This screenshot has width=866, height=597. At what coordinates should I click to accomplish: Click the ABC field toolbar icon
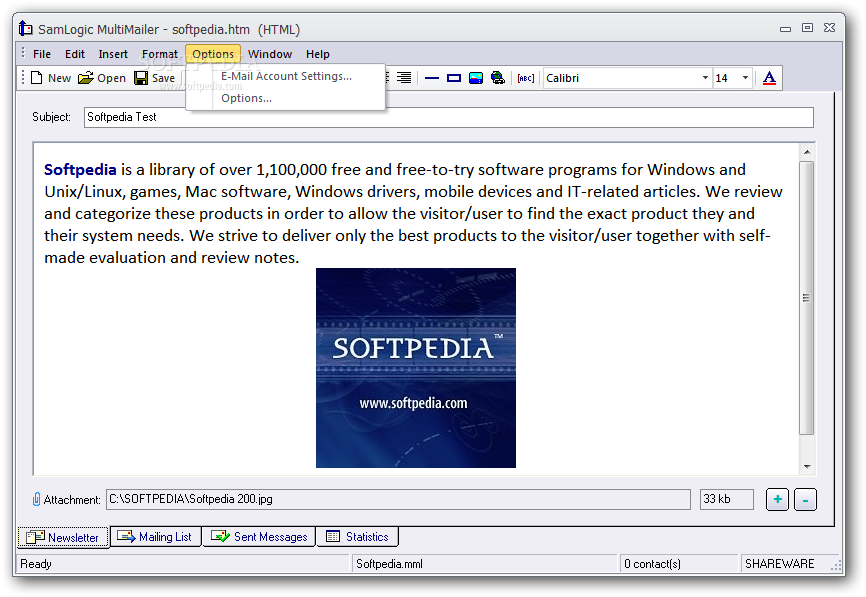click(x=525, y=78)
